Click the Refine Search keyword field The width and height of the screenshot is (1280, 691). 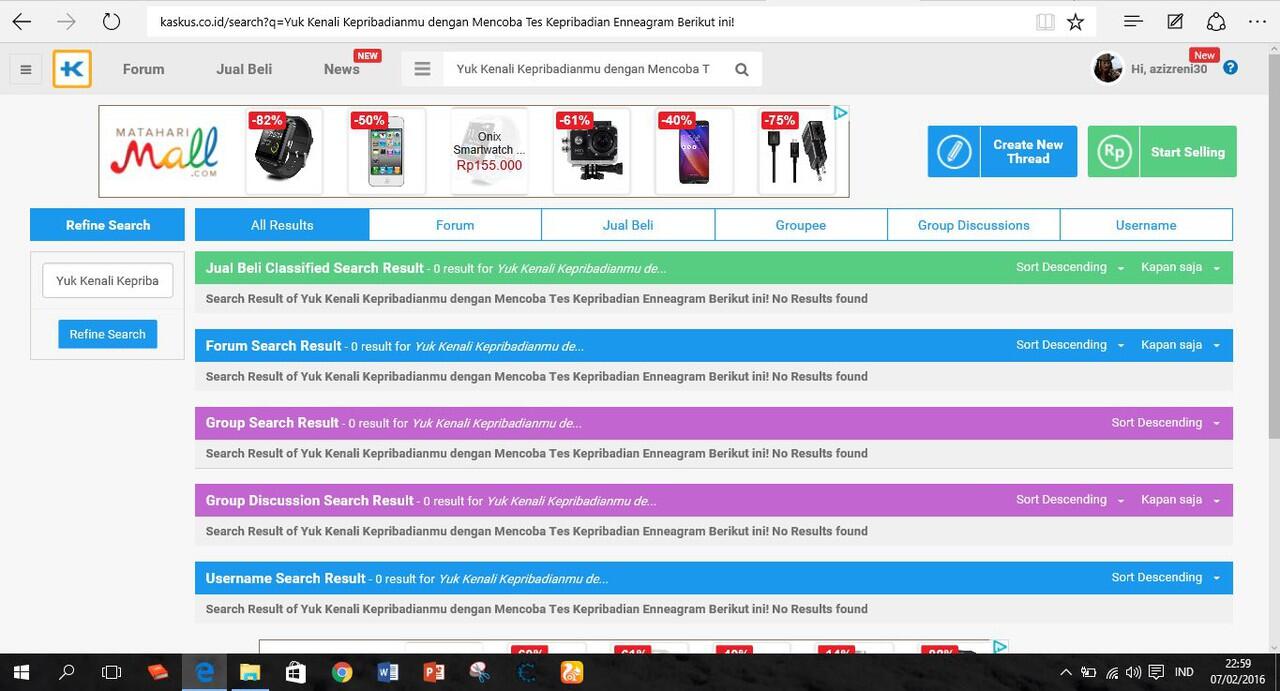click(107, 281)
